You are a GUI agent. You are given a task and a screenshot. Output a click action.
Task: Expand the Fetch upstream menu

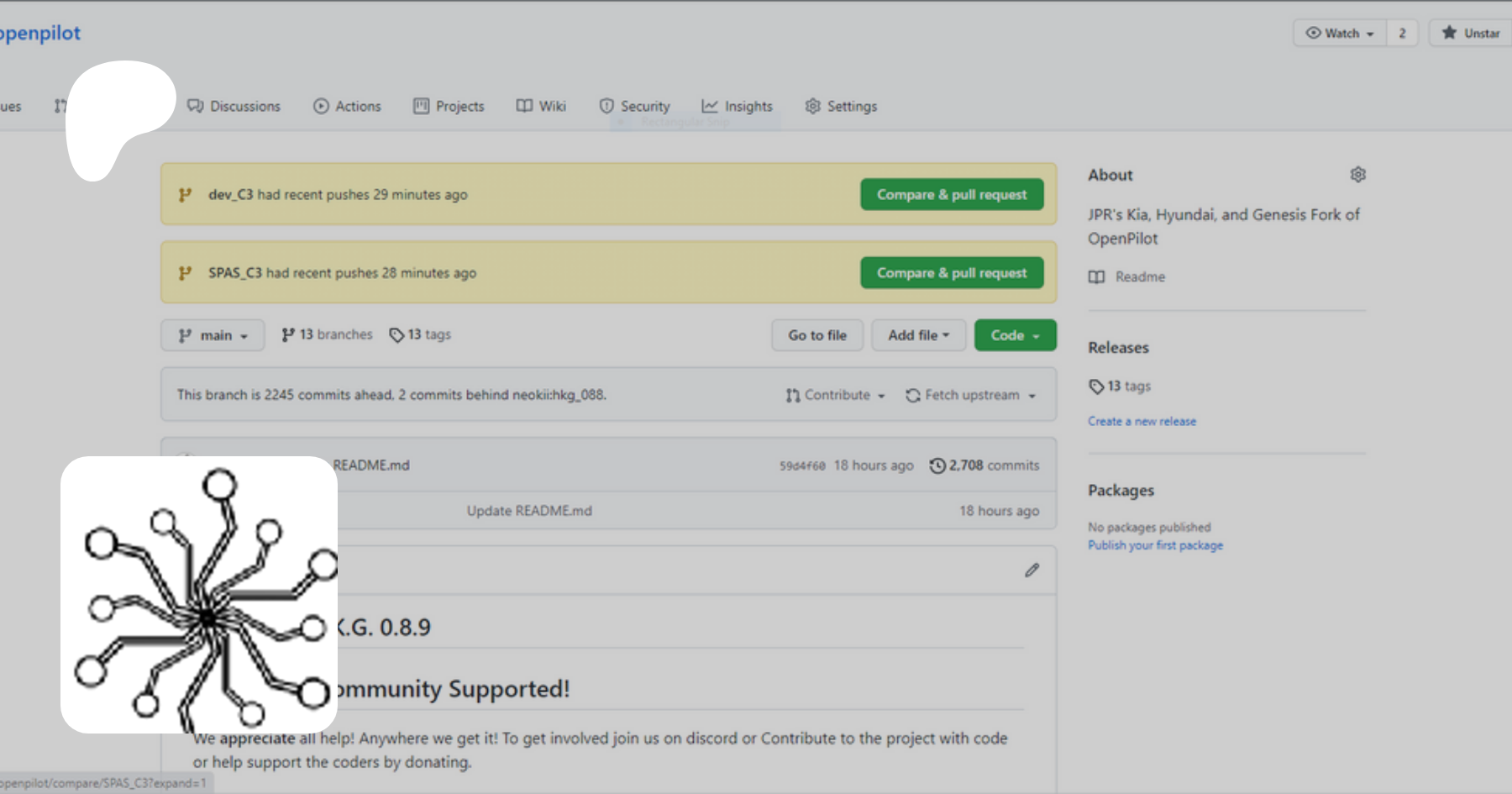[970, 395]
